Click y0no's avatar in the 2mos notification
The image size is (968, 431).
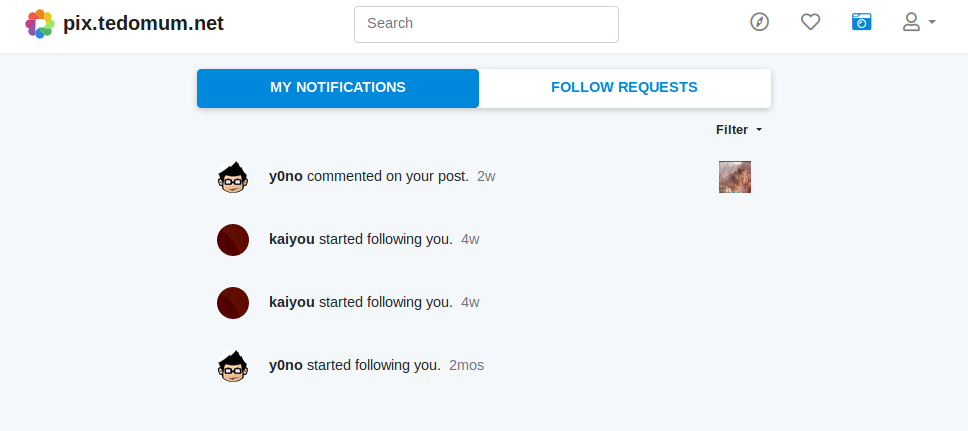tap(233, 366)
